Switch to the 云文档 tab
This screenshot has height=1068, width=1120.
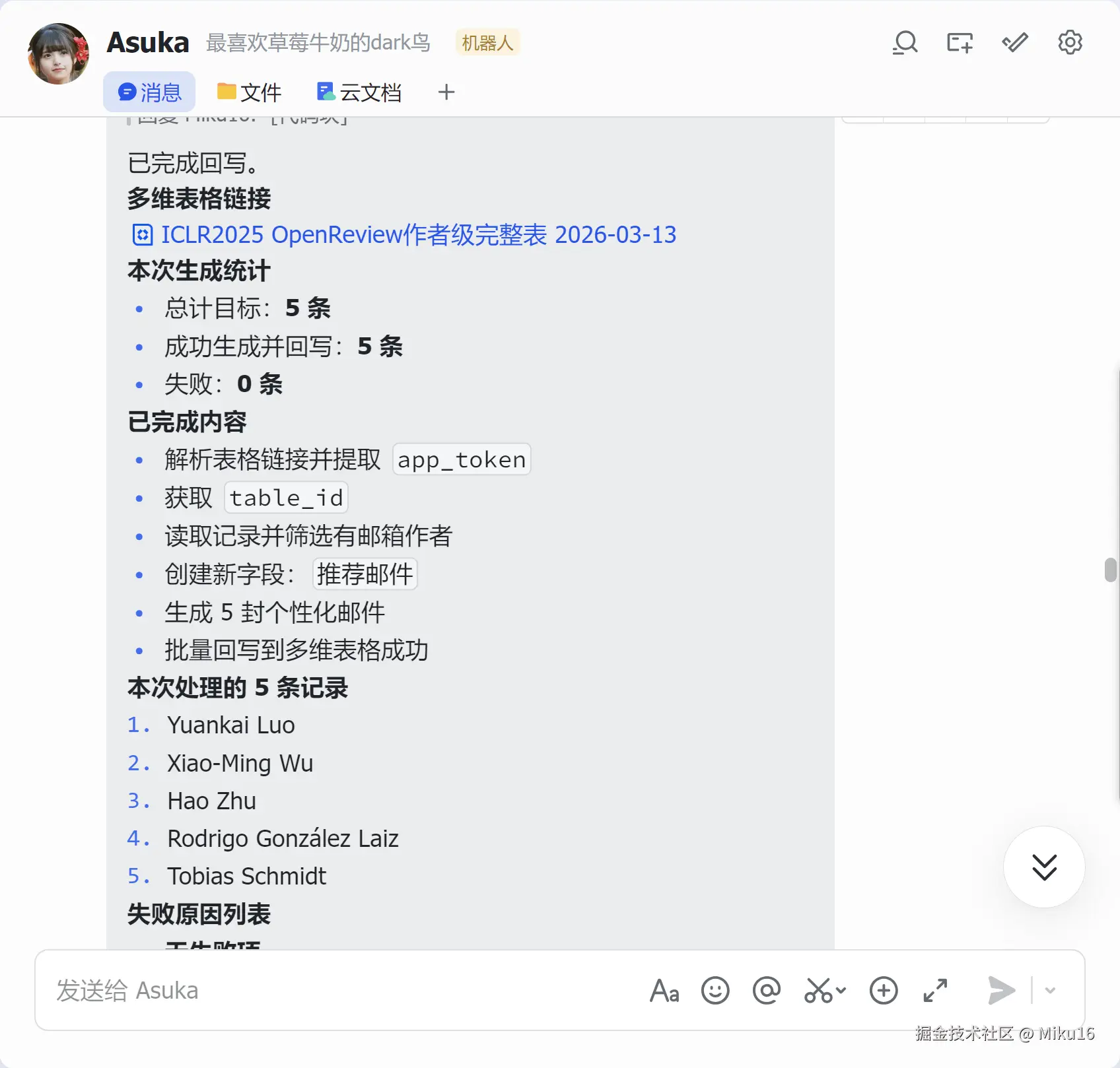click(x=359, y=92)
